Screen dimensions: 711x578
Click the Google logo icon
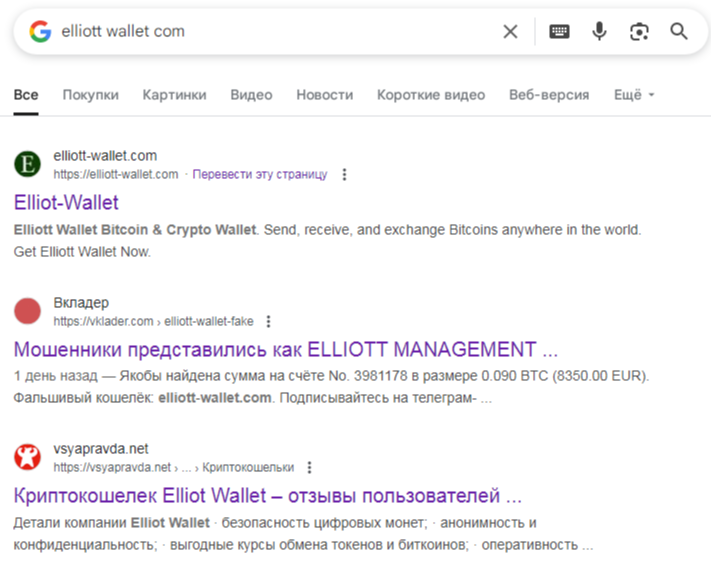point(40,31)
